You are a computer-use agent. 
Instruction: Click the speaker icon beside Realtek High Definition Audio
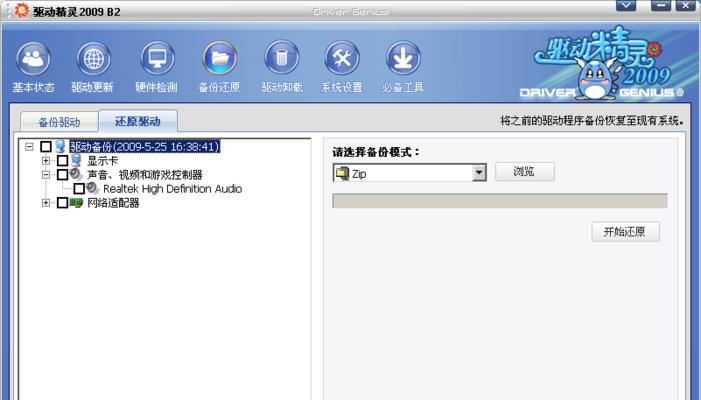pyautogui.click(x=93, y=188)
